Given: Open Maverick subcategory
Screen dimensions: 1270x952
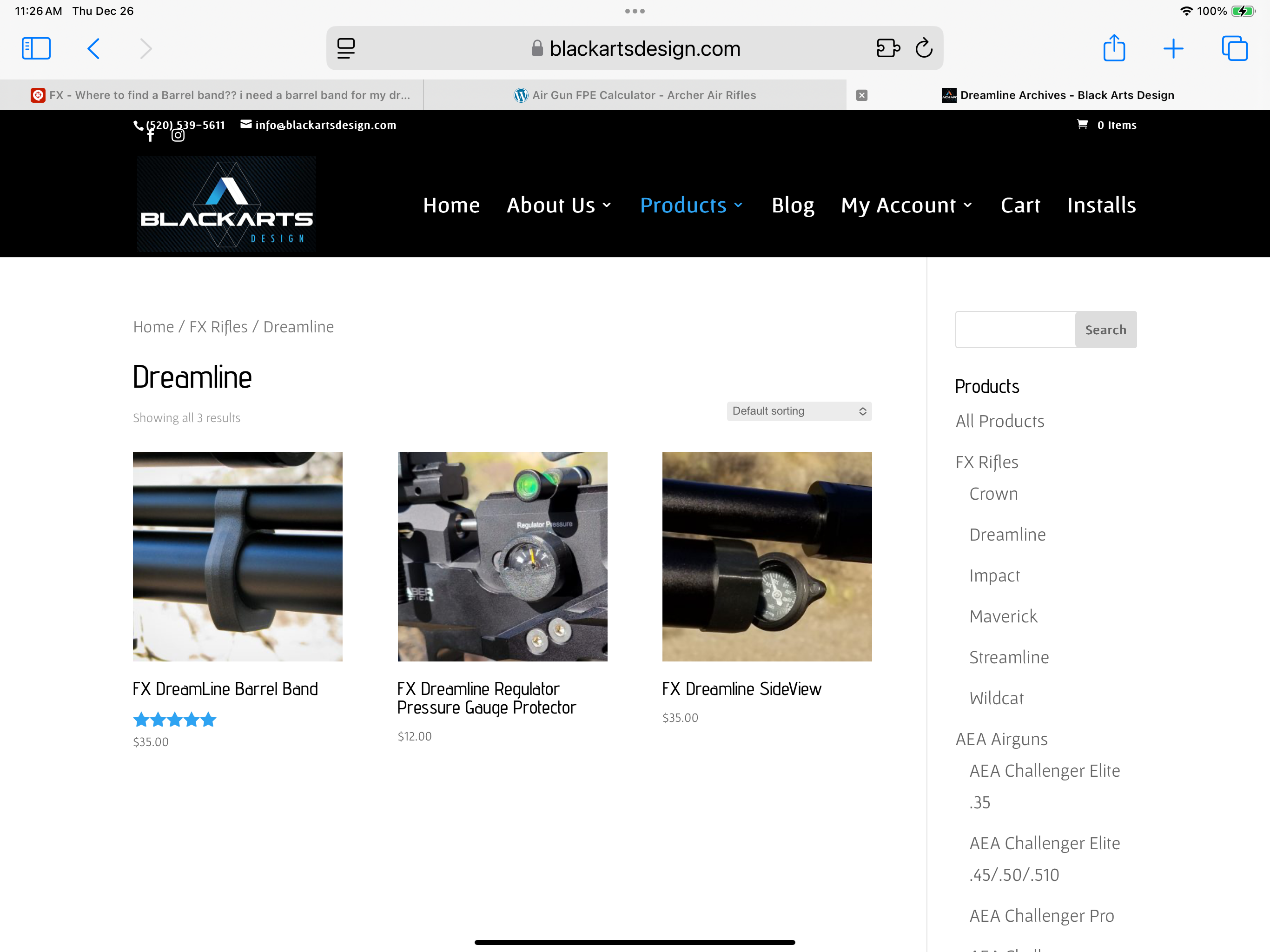Looking at the screenshot, I should [1003, 617].
